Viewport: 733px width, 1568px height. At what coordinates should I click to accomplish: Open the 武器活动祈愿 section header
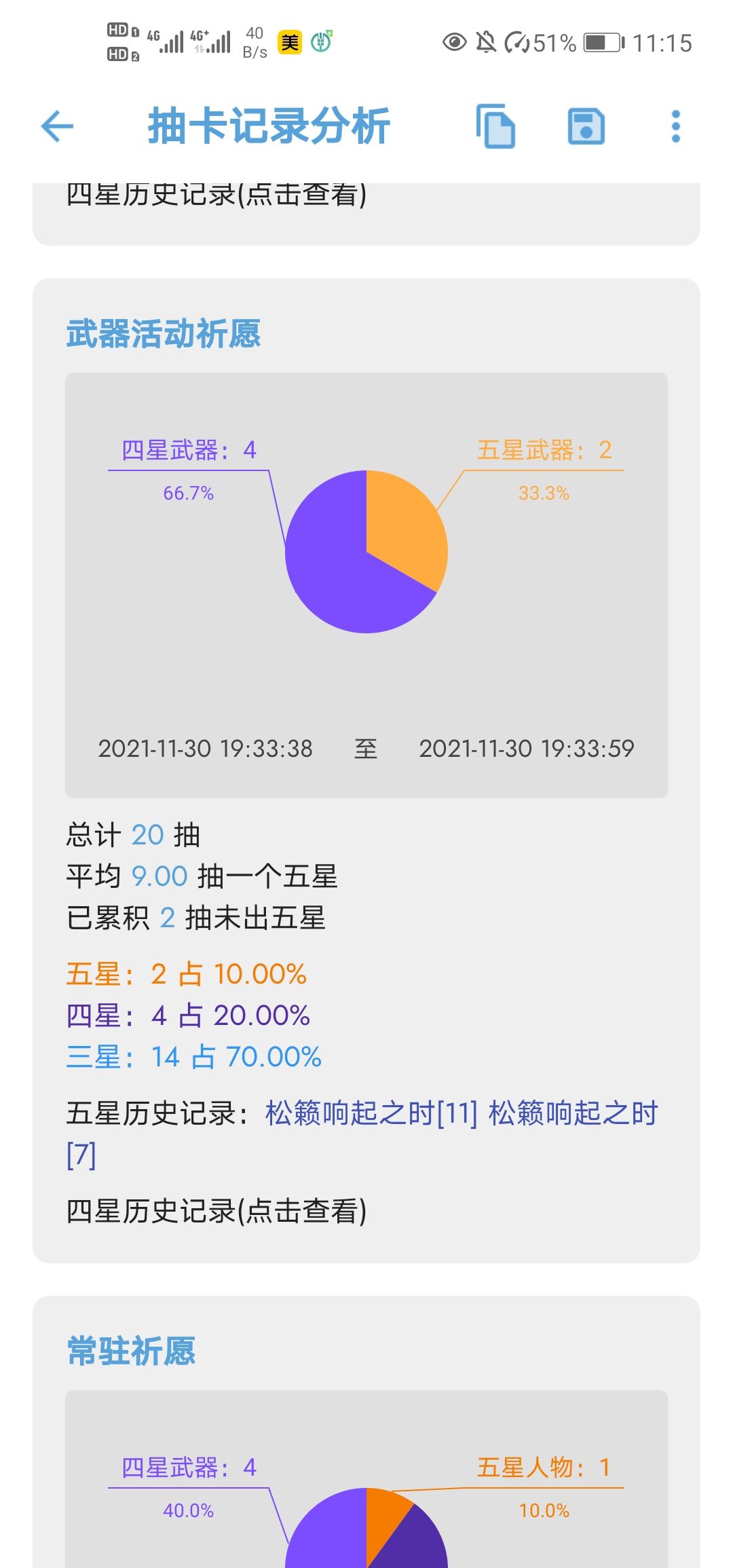[x=164, y=334]
